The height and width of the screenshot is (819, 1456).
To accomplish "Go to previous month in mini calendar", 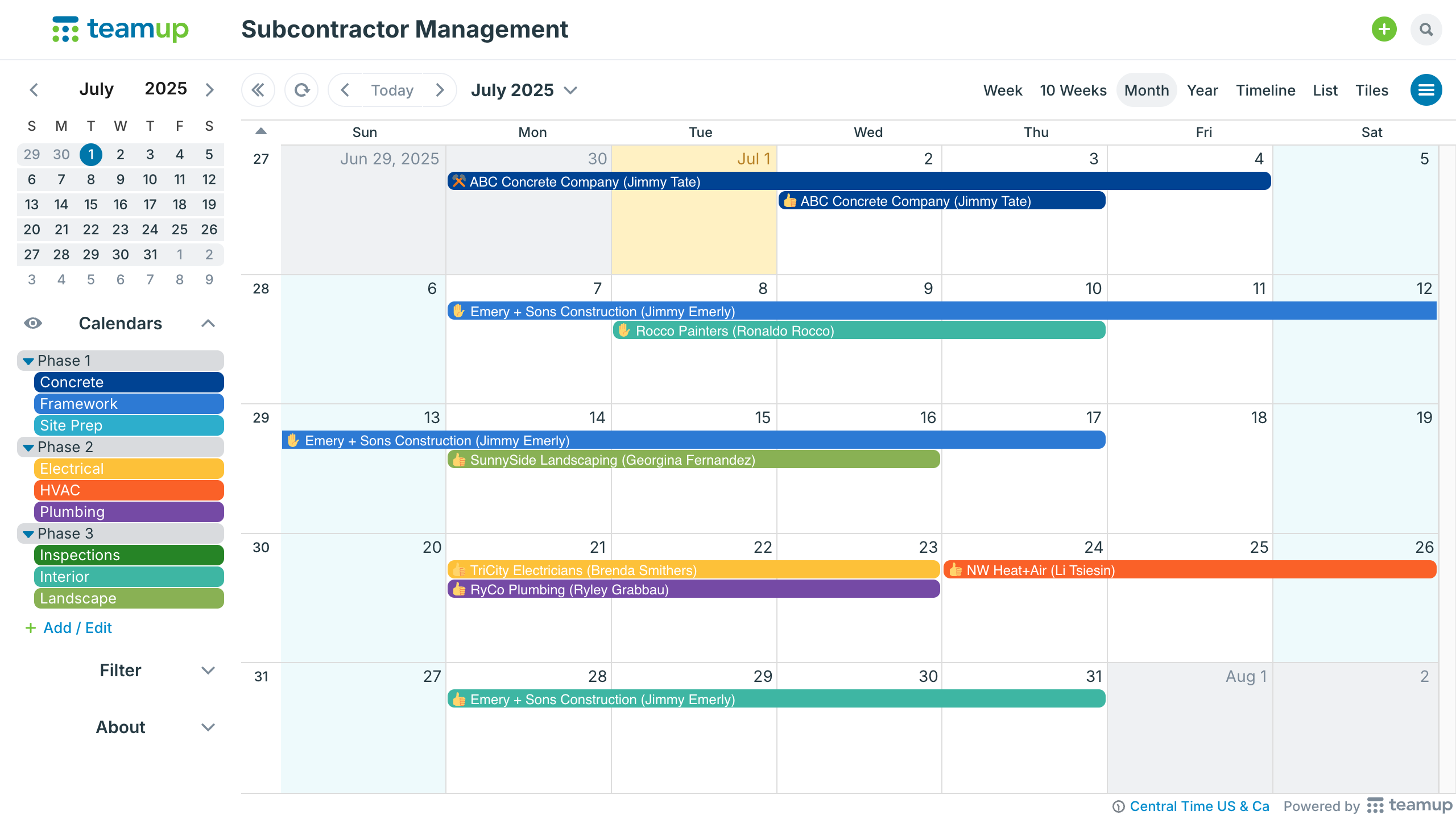I will point(34,90).
